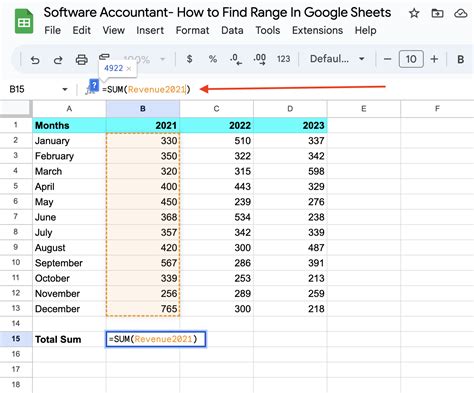Open the View menu
Viewport: 474px width, 393px height.
113,30
